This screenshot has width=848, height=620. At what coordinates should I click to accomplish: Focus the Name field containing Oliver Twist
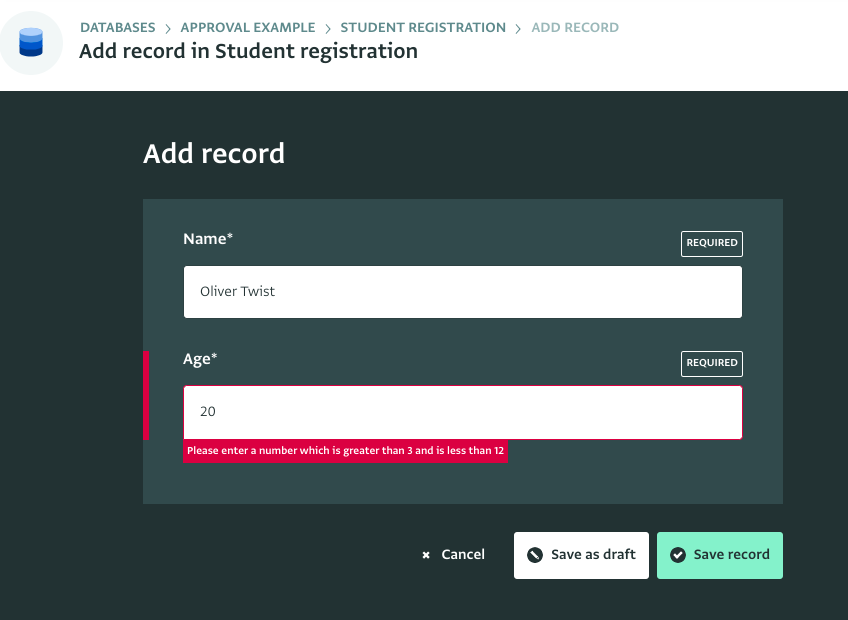pyautogui.click(x=462, y=292)
